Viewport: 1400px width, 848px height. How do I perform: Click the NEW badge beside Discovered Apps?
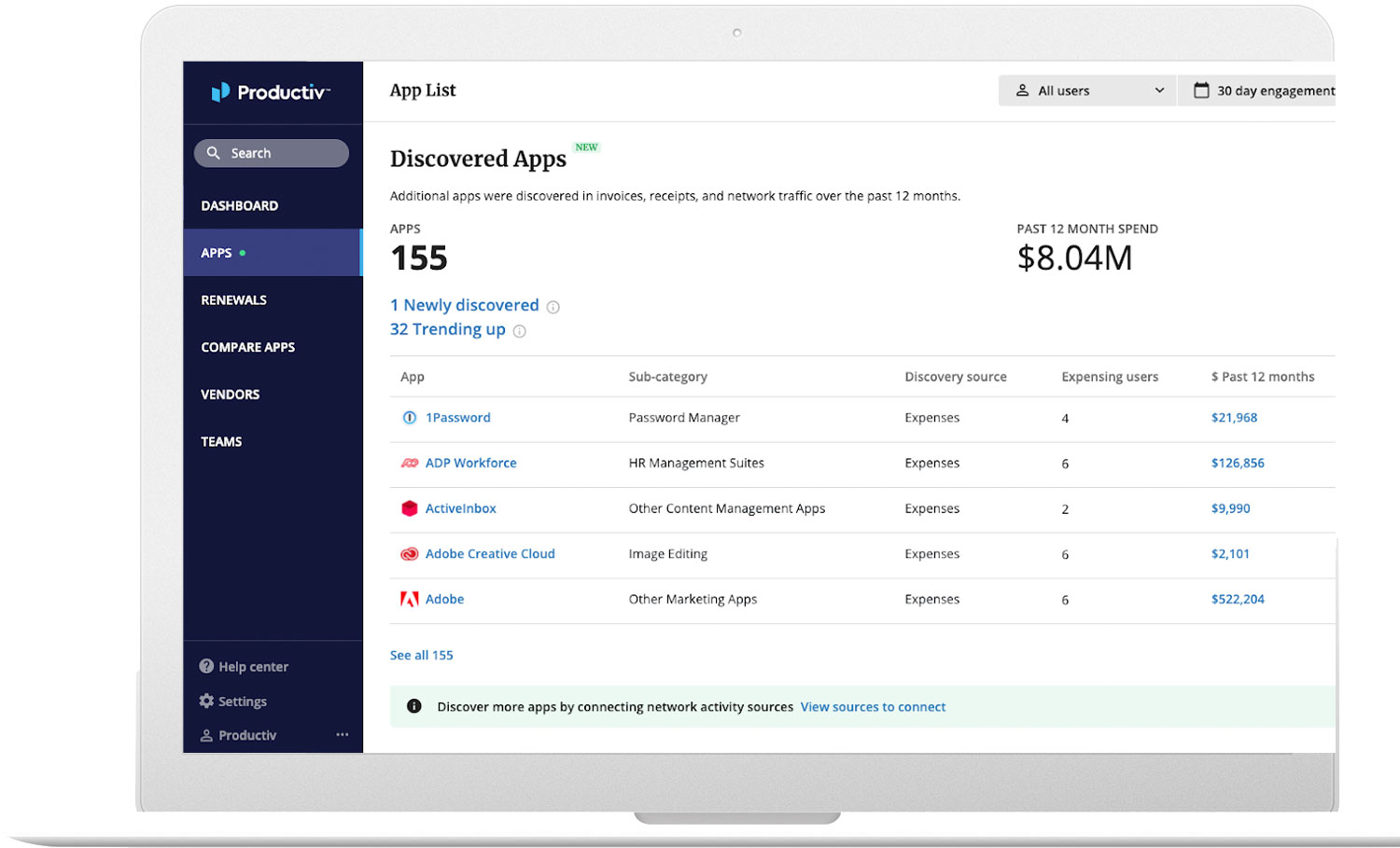coord(586,147)
